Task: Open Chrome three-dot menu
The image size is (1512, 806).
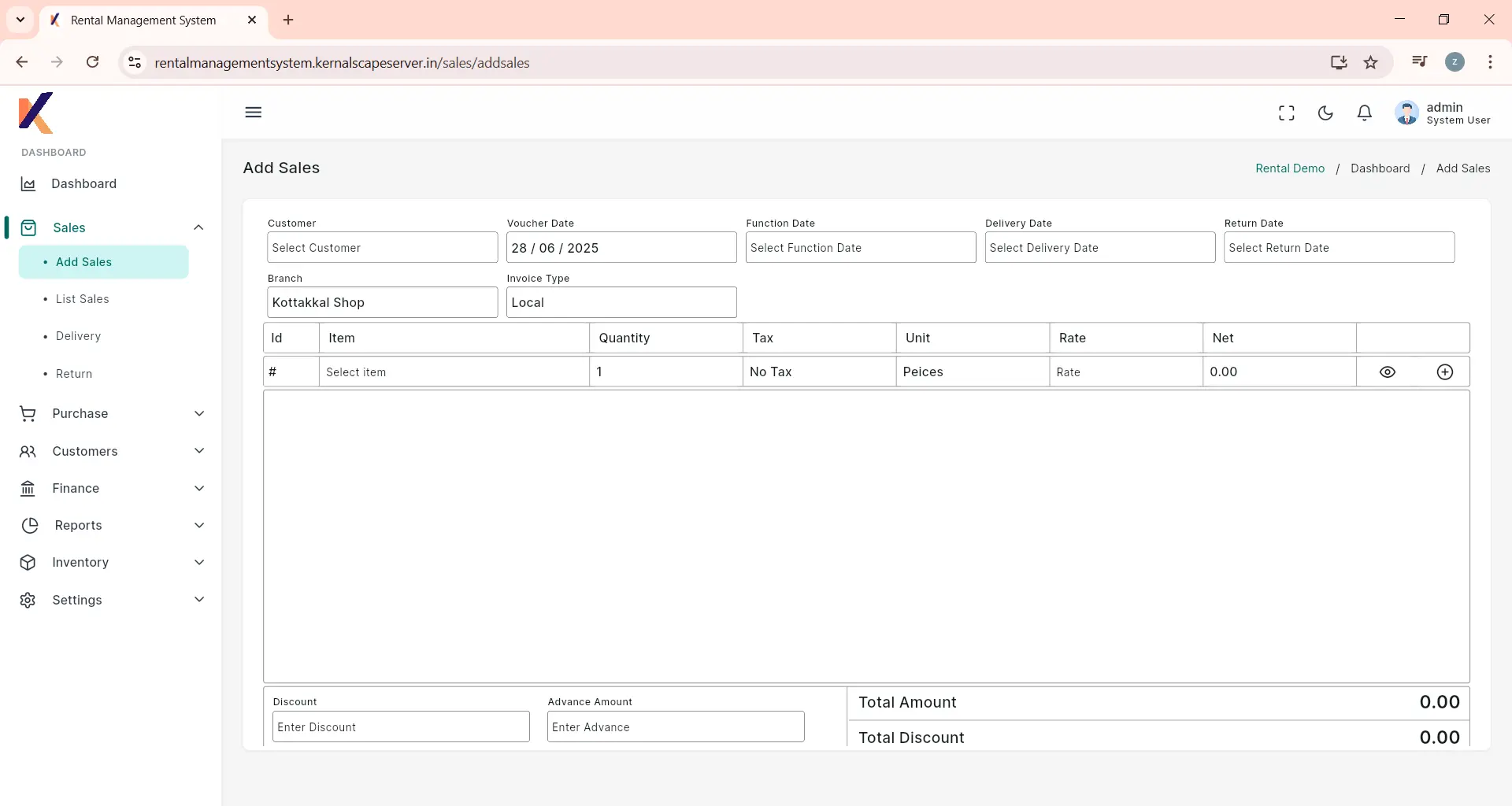Action: click(x=1490, y=62)
